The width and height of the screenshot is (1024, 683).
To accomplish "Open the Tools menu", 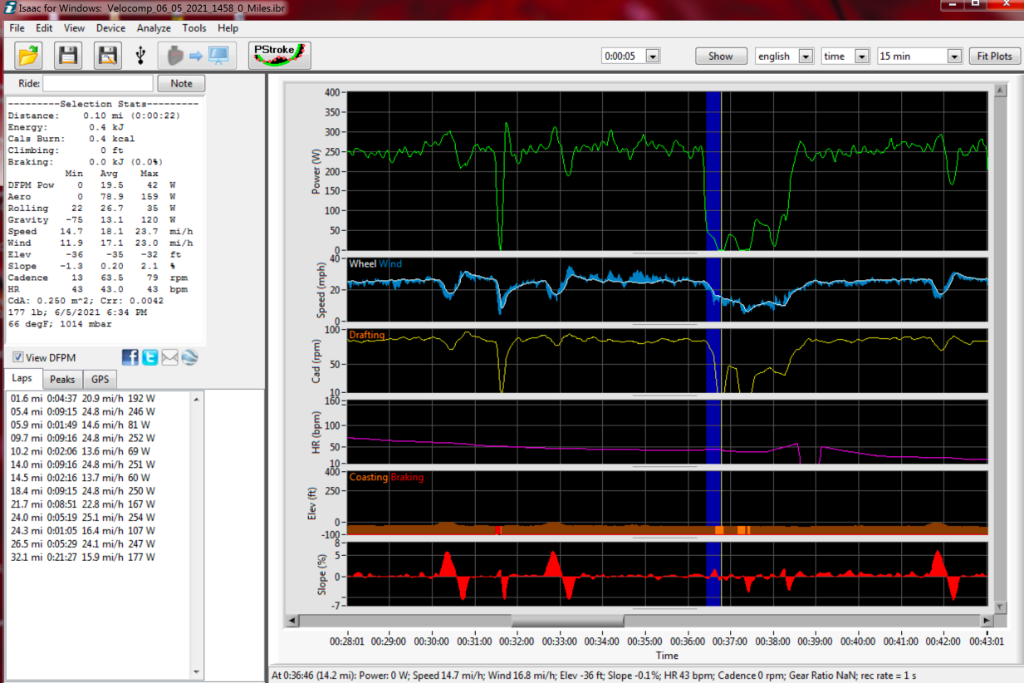I will pos(194,28).
